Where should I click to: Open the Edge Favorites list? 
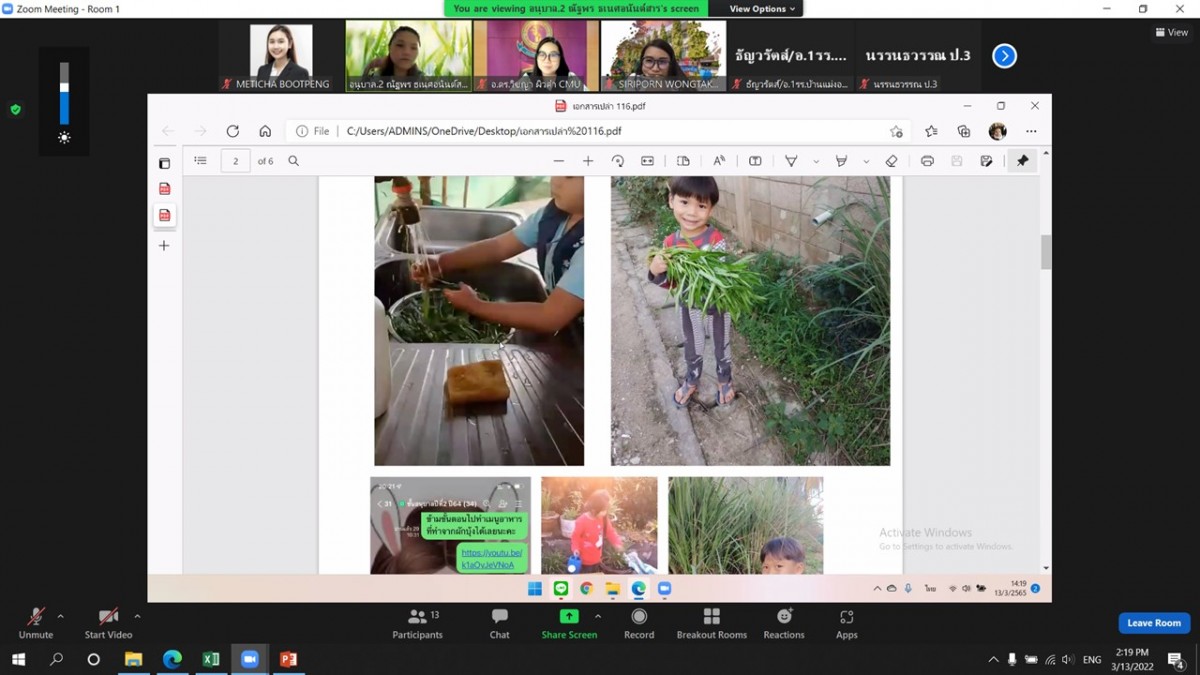click(x=932, y=131)
